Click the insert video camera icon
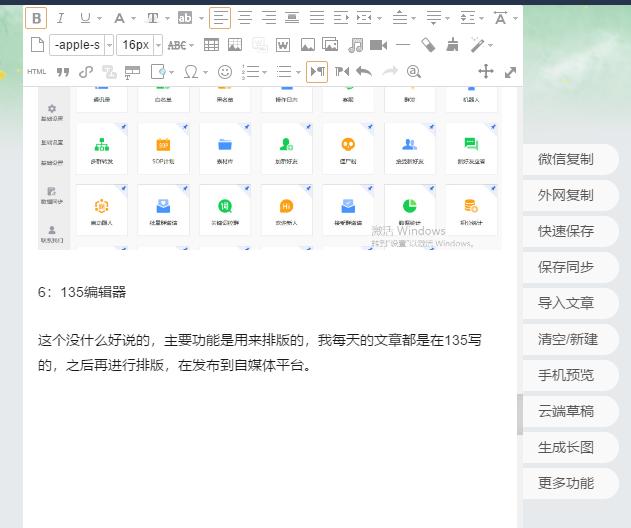 (378, 45)
